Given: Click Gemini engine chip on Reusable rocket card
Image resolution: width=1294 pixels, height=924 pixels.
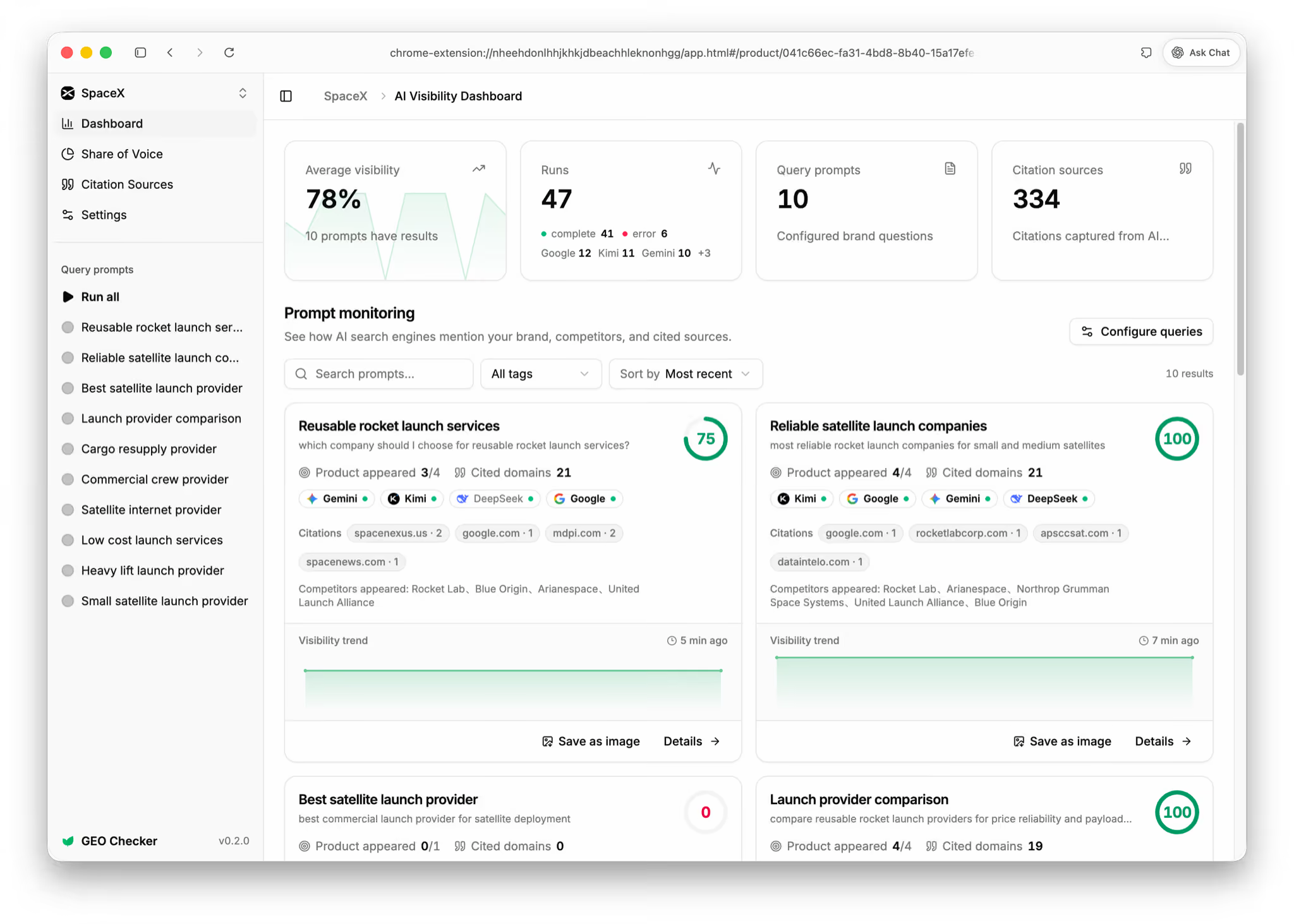Looking at the screenshot, I should click(337, 499).
